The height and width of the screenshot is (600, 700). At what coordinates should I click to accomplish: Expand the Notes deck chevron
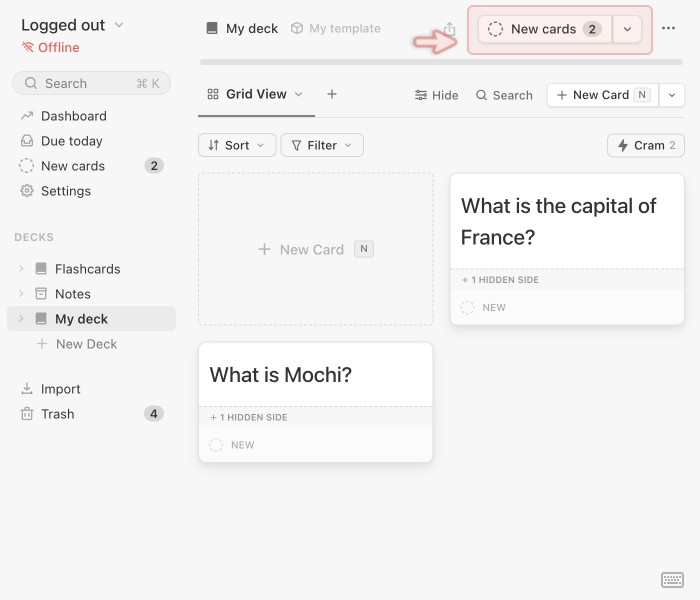click(x=21, y=294)
